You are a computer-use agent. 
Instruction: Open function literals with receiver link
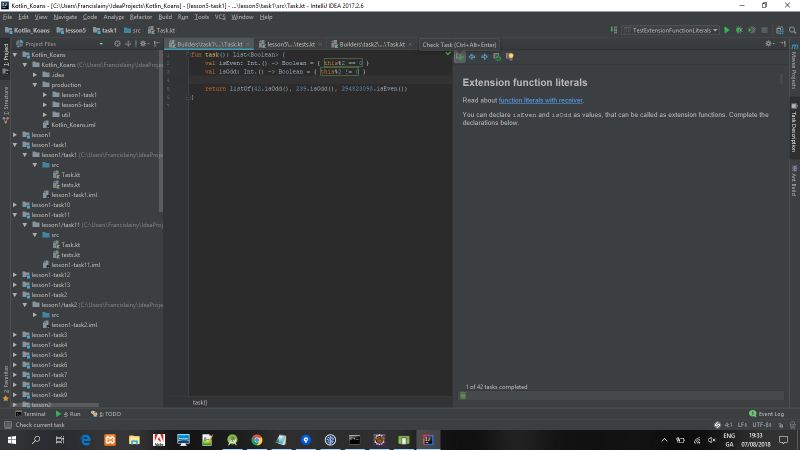click(541, 100)
